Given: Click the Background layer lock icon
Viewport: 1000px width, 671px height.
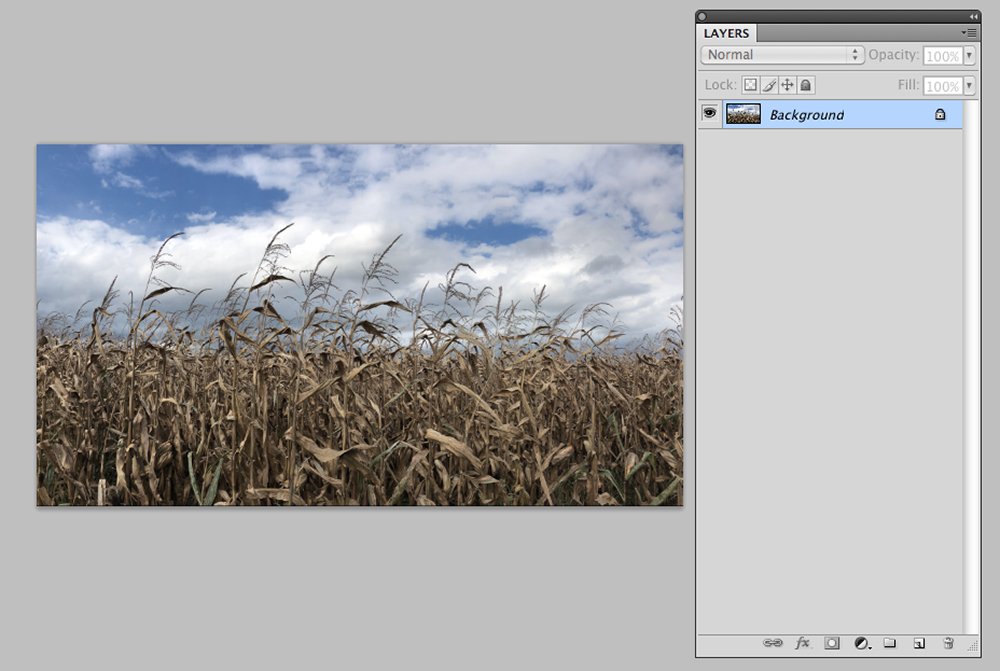Looking at the screenshot, I should (x=940, y=115).
